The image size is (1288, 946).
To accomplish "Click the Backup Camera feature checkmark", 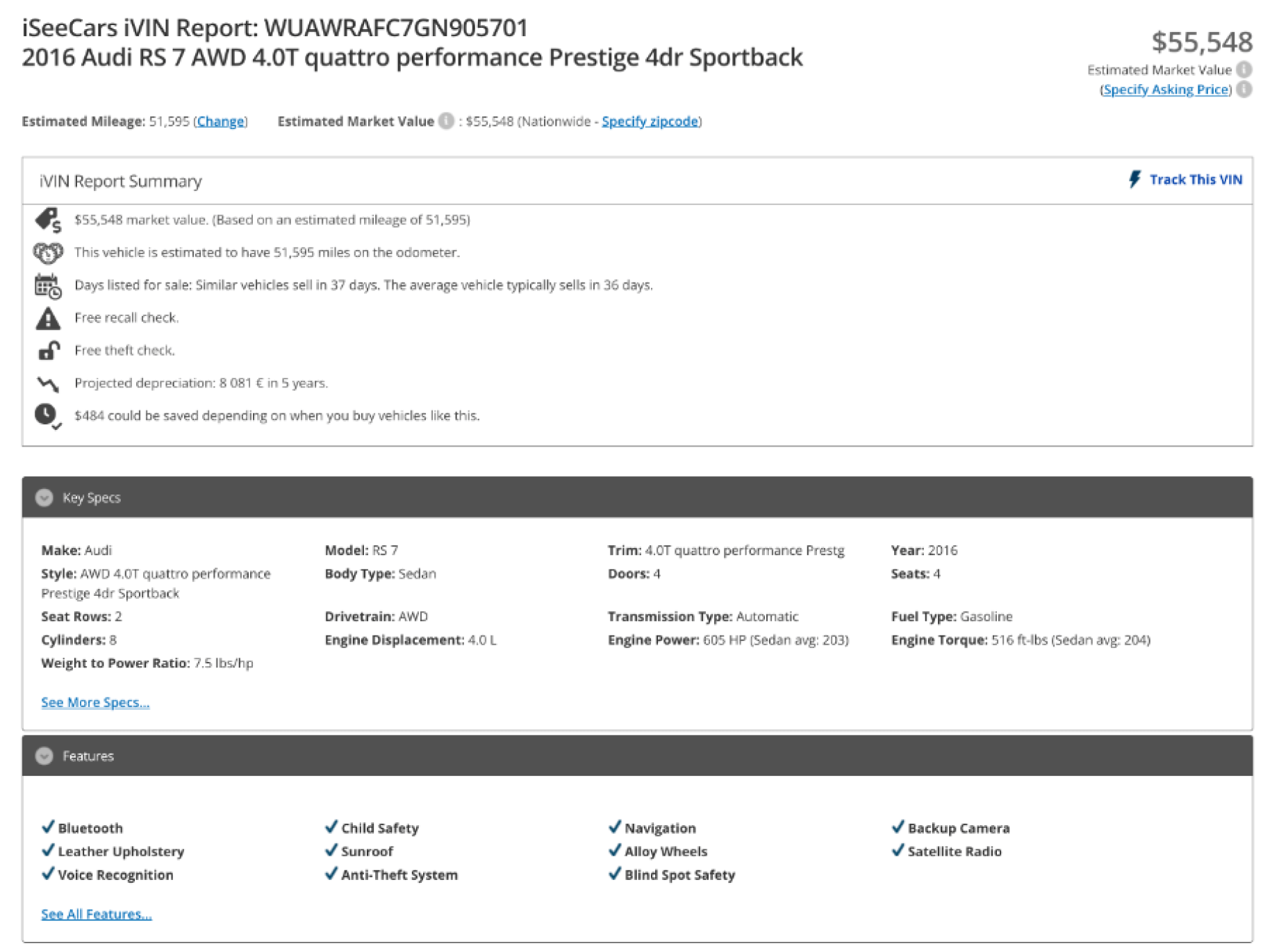I will (898, 827).
